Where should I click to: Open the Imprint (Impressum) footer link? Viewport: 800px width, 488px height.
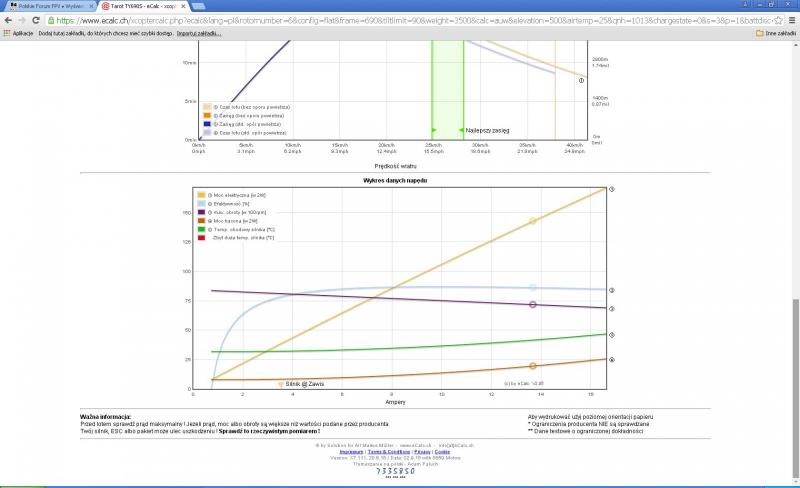coord(351,451)
